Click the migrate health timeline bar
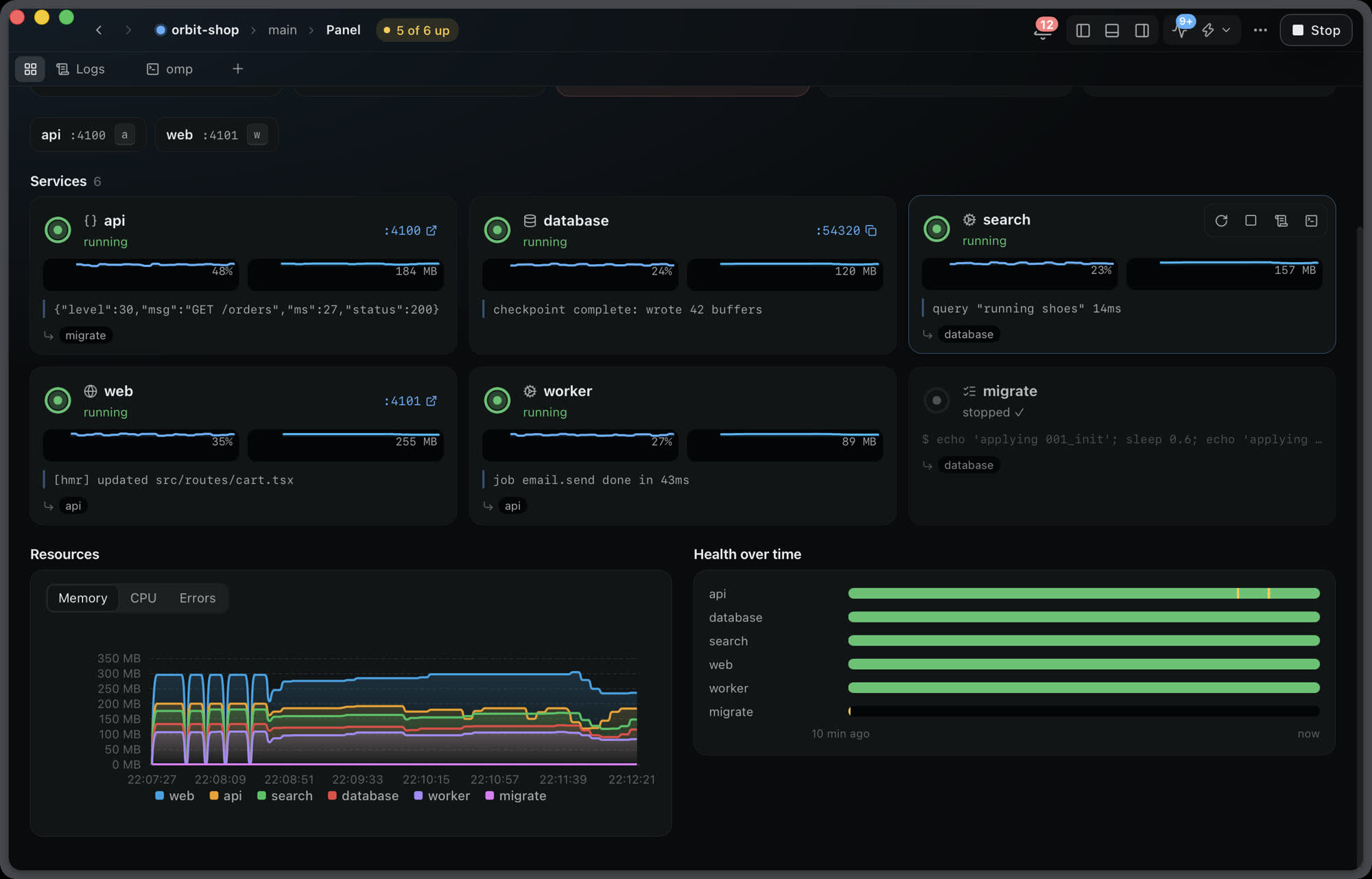 click(x=1084, y=712)
